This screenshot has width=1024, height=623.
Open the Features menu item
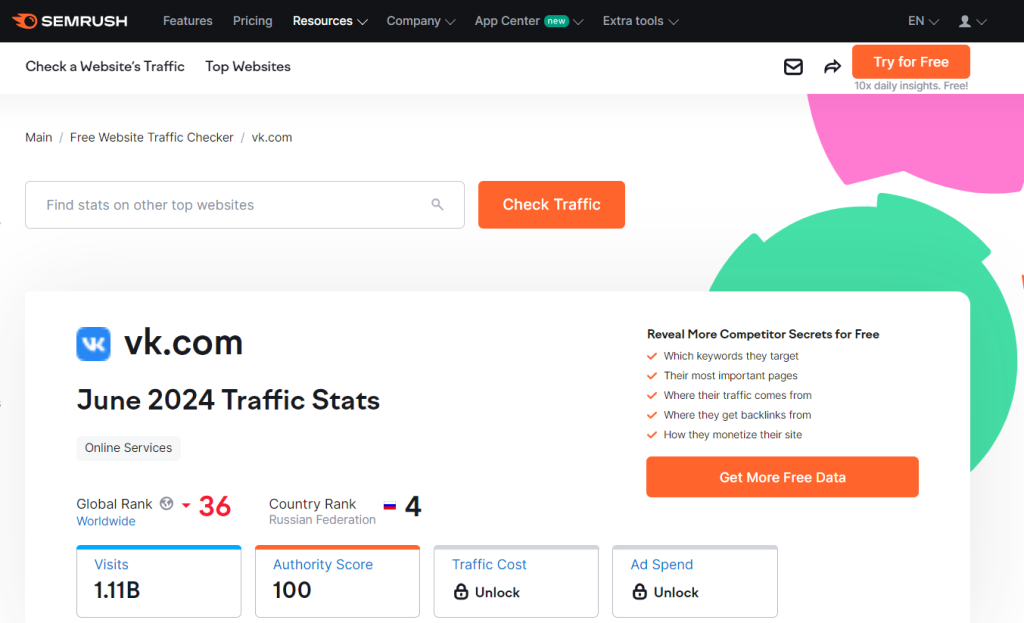(187, 21)
